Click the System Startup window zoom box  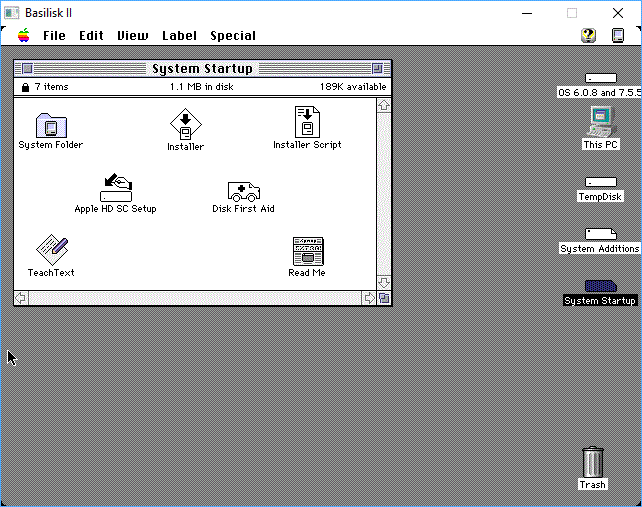[377, 68]
